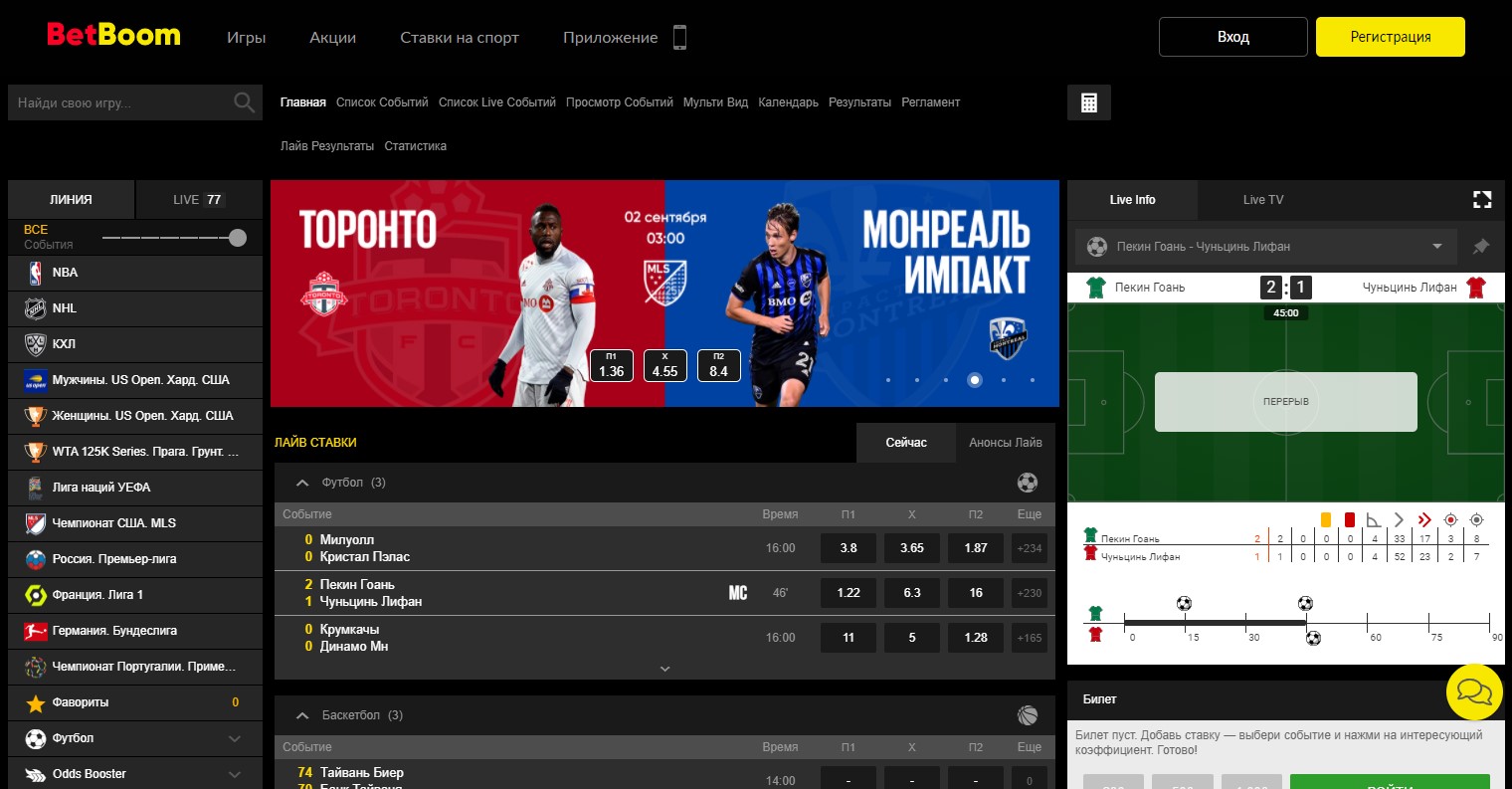Expand +234 more markets for Милуолл

pos(1030,548)
